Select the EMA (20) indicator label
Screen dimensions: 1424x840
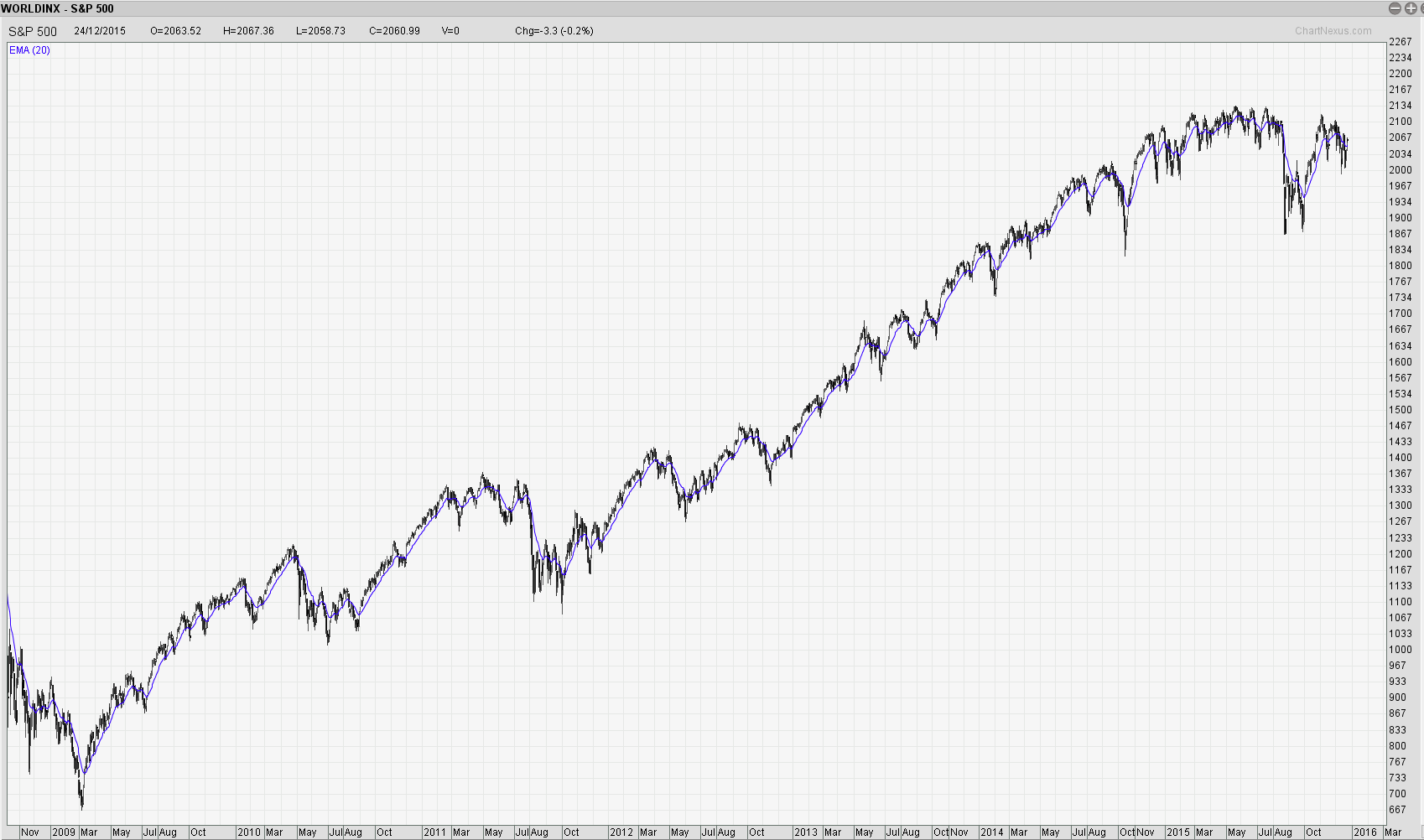tap(29, 50)
